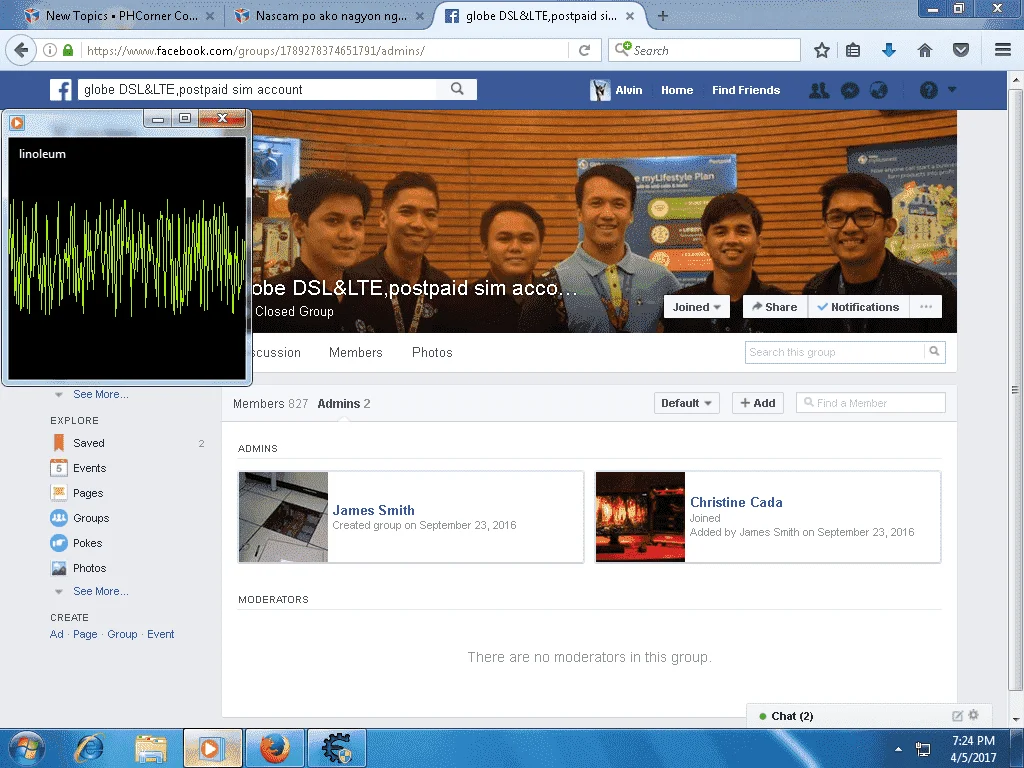The width and height of the screenshot is (1024, 768).
Task: Open Windows Explorer folder on taskbar
Action: point(151,748)
